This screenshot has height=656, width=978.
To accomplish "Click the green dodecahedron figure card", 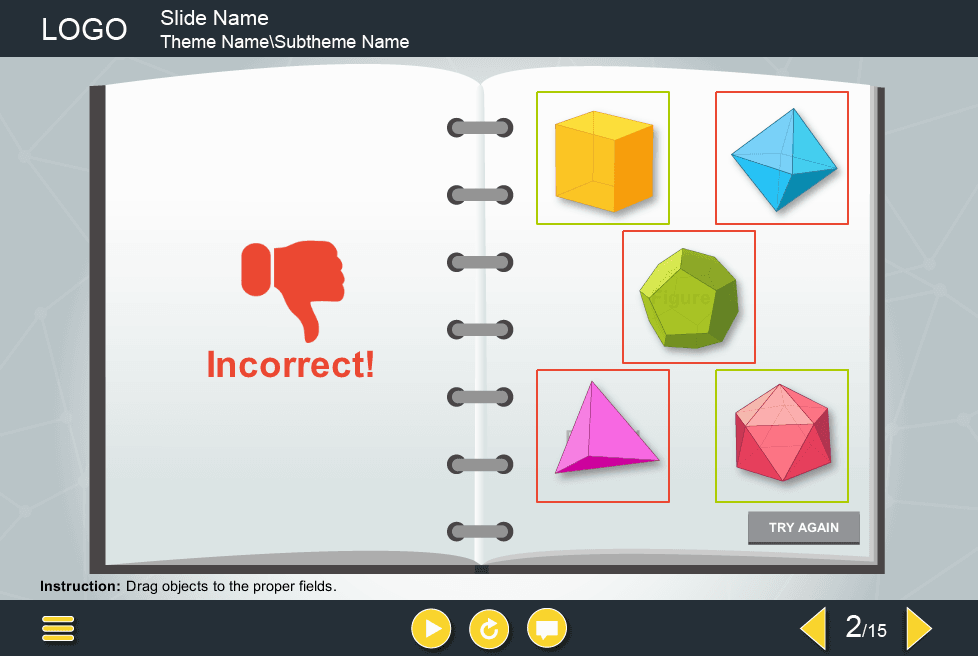I will coord(688,296).
